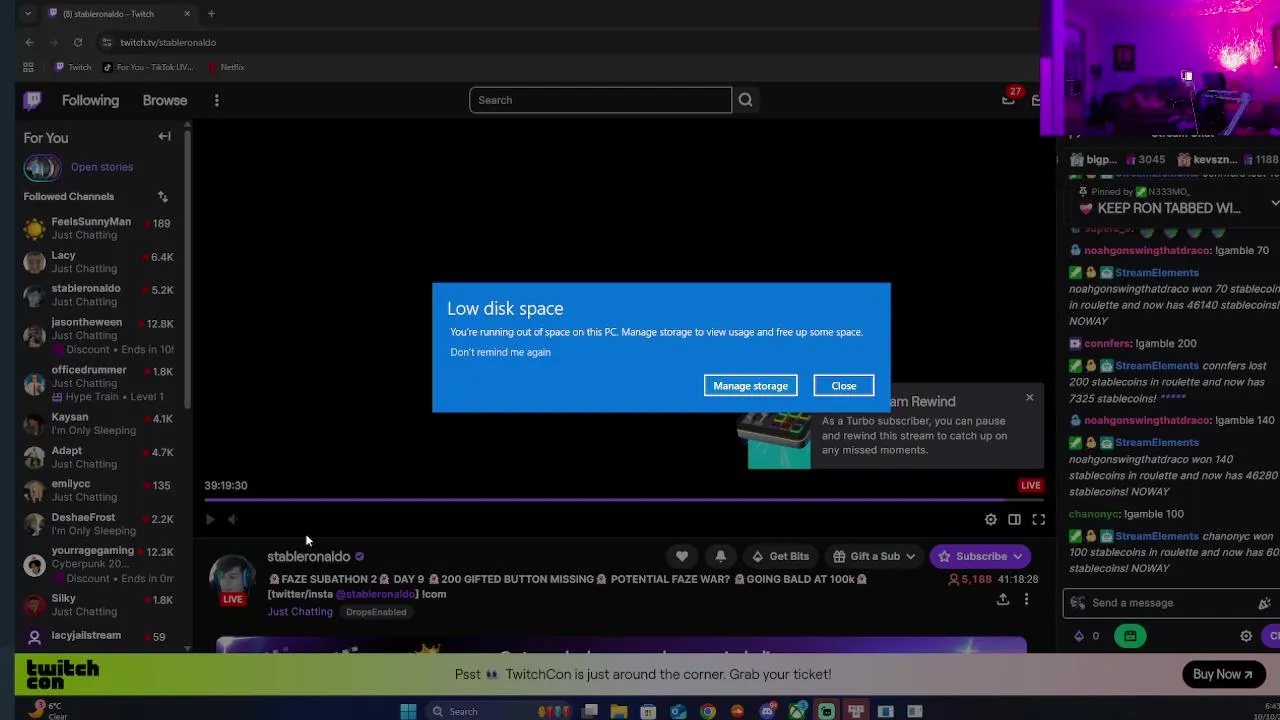Follow heart icon for stableronaldo
Screen dimensions: 1280x720
pyautogui.click(x=682, y=556)
